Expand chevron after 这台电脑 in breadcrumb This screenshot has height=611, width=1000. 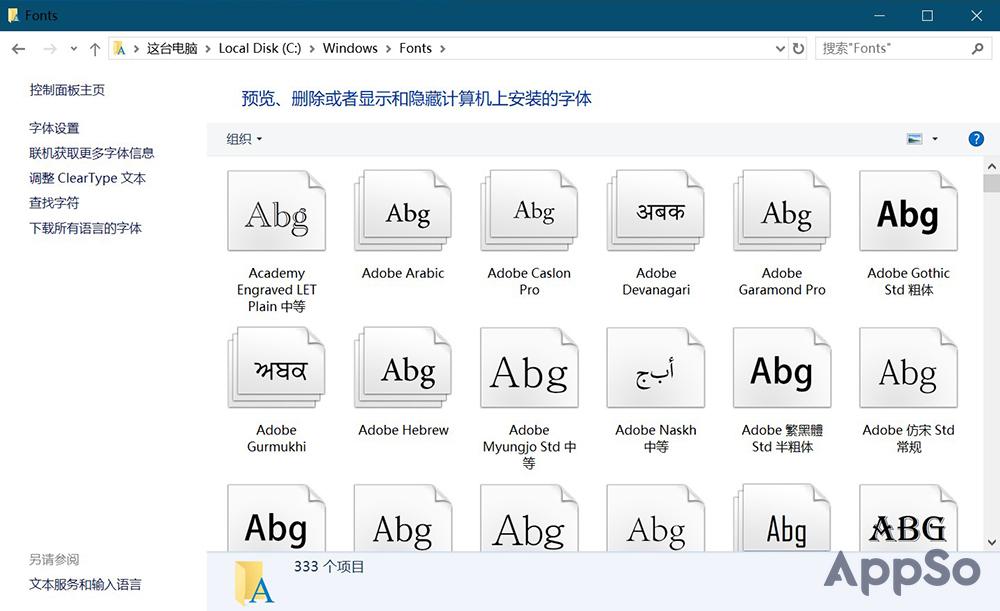click(208, 48)
